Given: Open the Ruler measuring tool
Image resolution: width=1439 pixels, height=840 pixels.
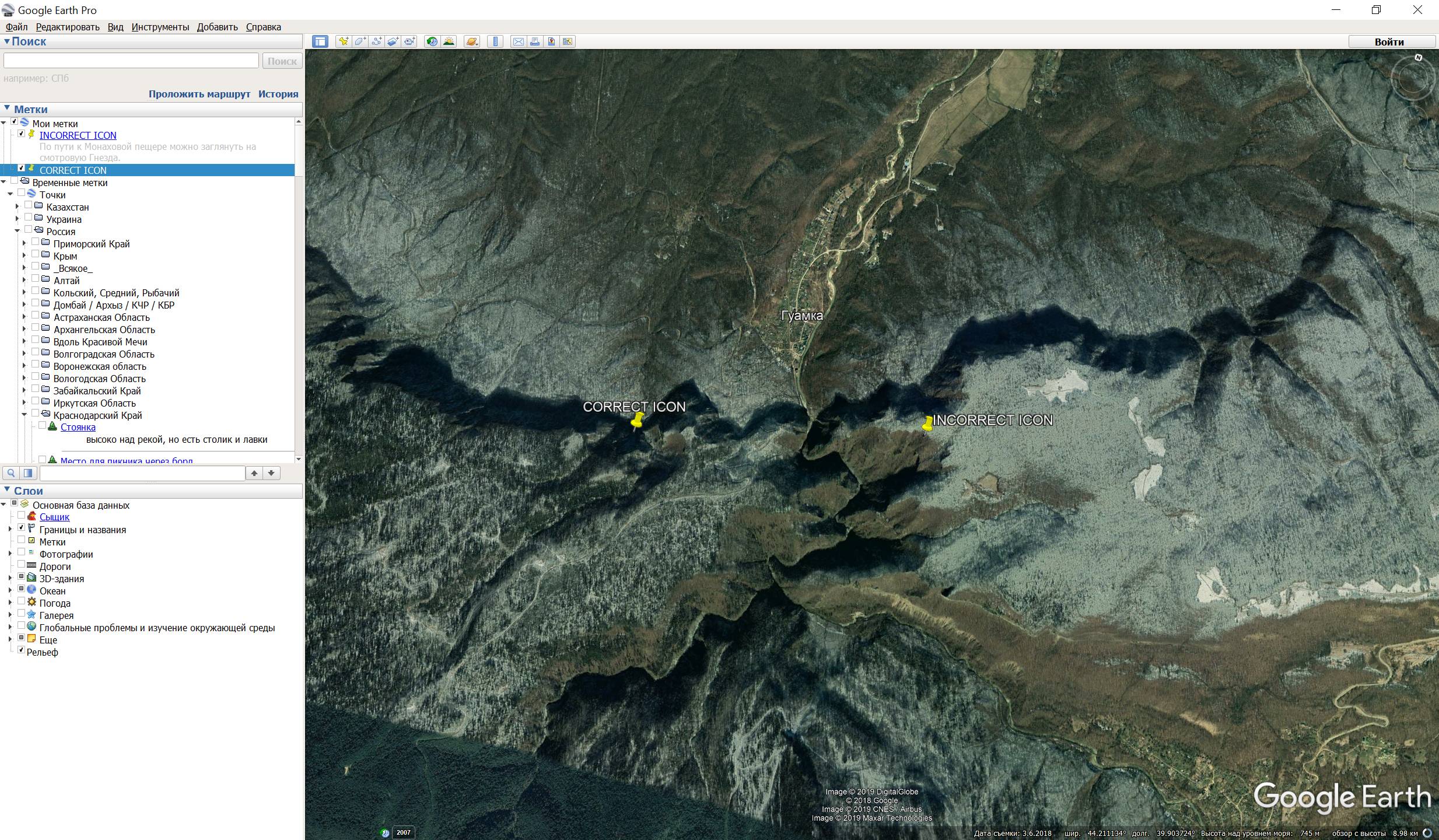Looking at the screenshot, I should click(495, 41).
